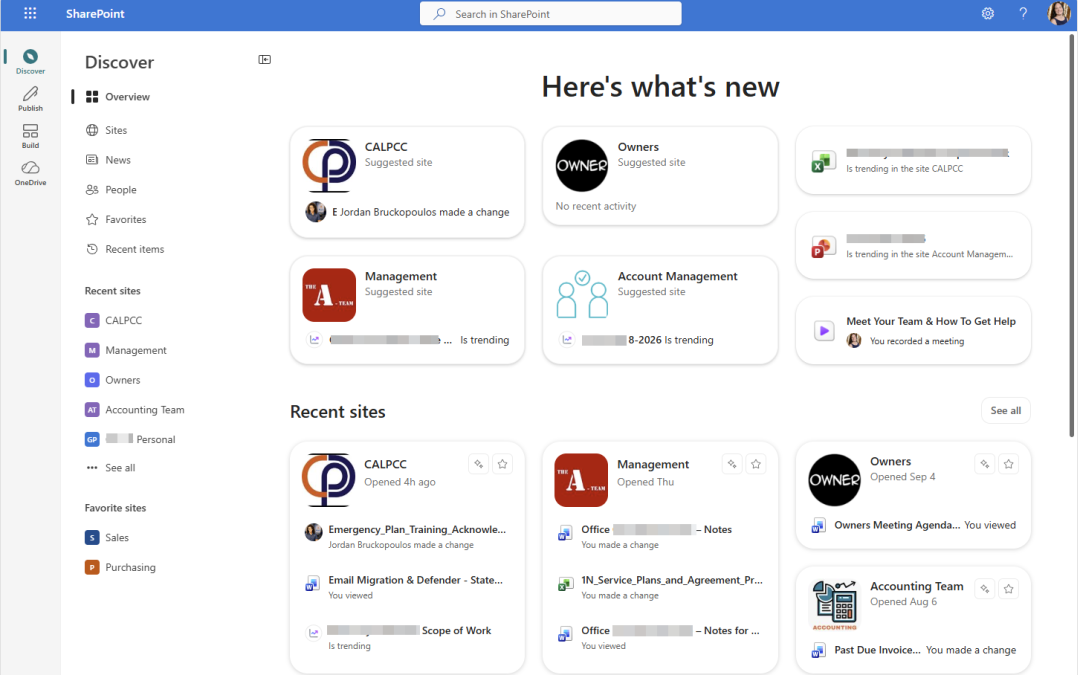Image resolution: width=1080 pixels, height=675 pixels.
Task: Click the SharePoint title in header
Action: point(95,14)
